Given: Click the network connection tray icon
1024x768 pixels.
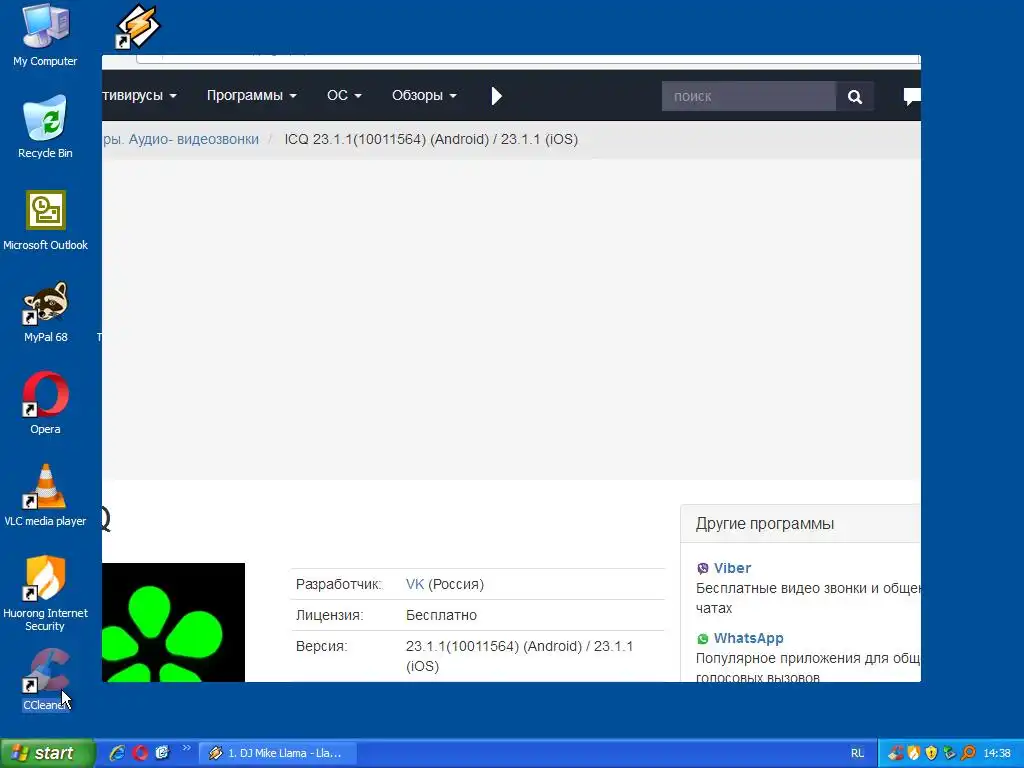Looking at the screenshot, I should (x=950, y=753).
